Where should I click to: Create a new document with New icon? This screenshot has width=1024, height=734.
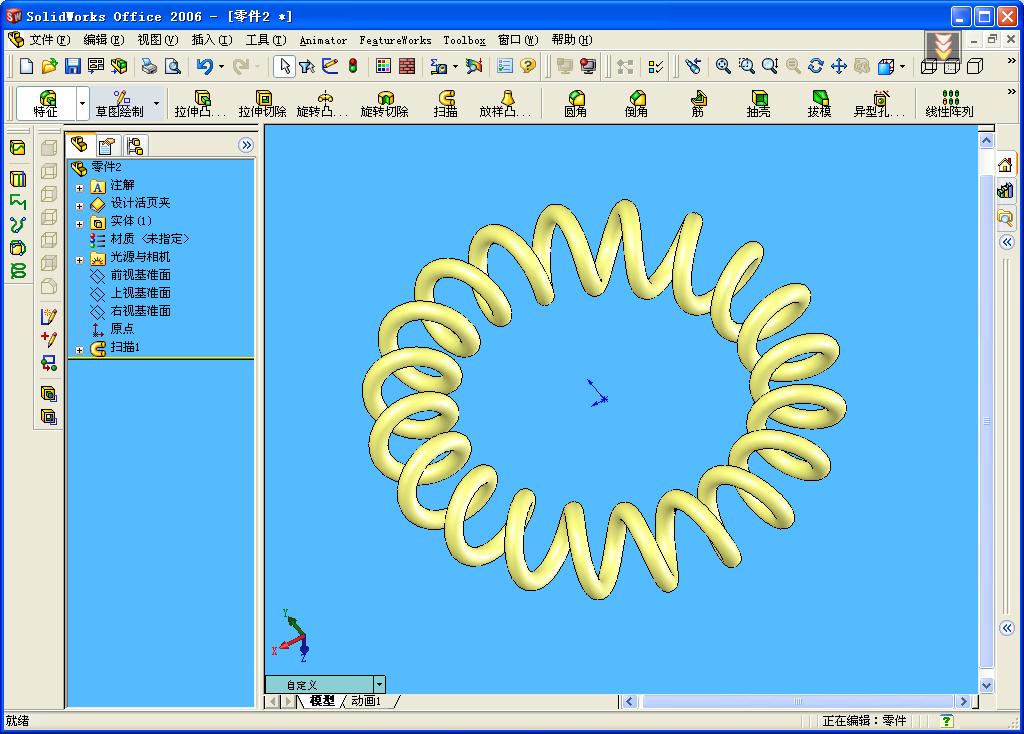pyautogui.click(x=26, y=66)
